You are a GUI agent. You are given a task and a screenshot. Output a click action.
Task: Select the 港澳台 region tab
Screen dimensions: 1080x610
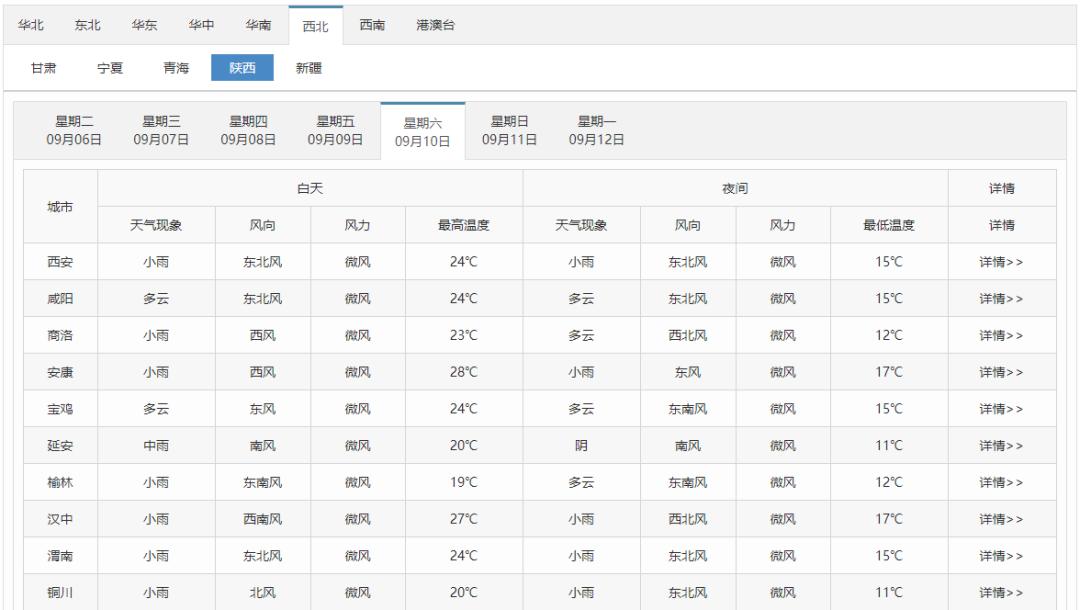pyautogui.click(x=435, y=26)
